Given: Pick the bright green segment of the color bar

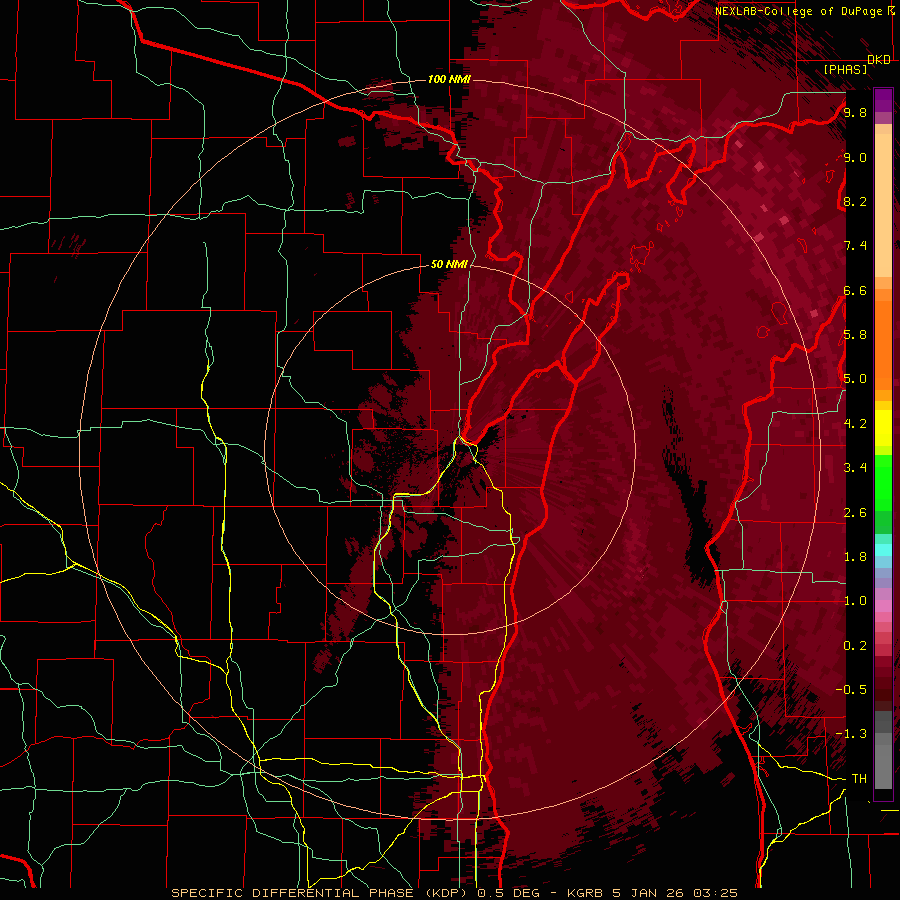Looking at the screenshot, I should [x=883, y=482].
